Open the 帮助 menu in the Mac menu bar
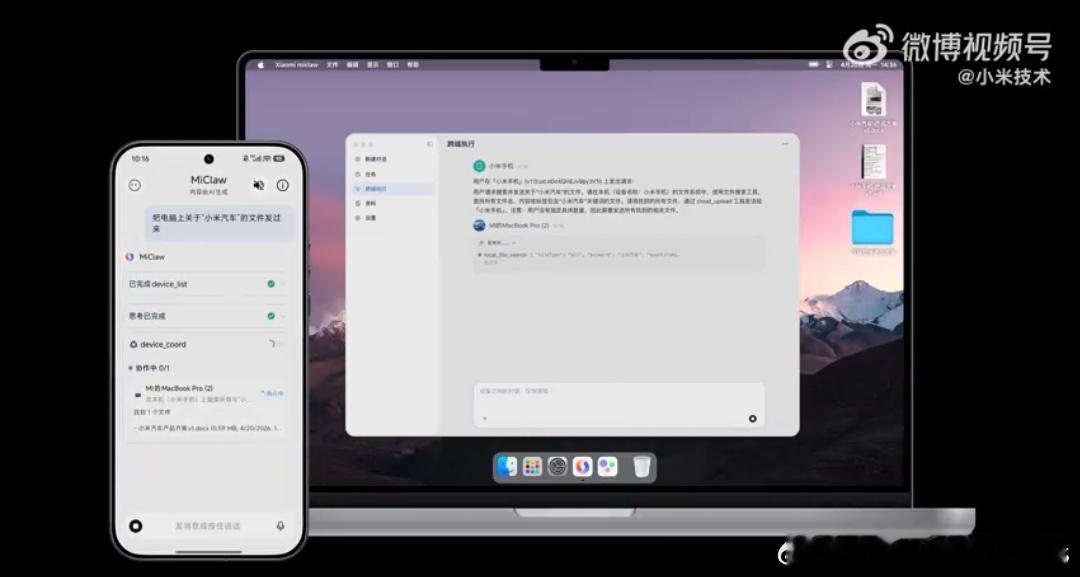 point(413,65)
